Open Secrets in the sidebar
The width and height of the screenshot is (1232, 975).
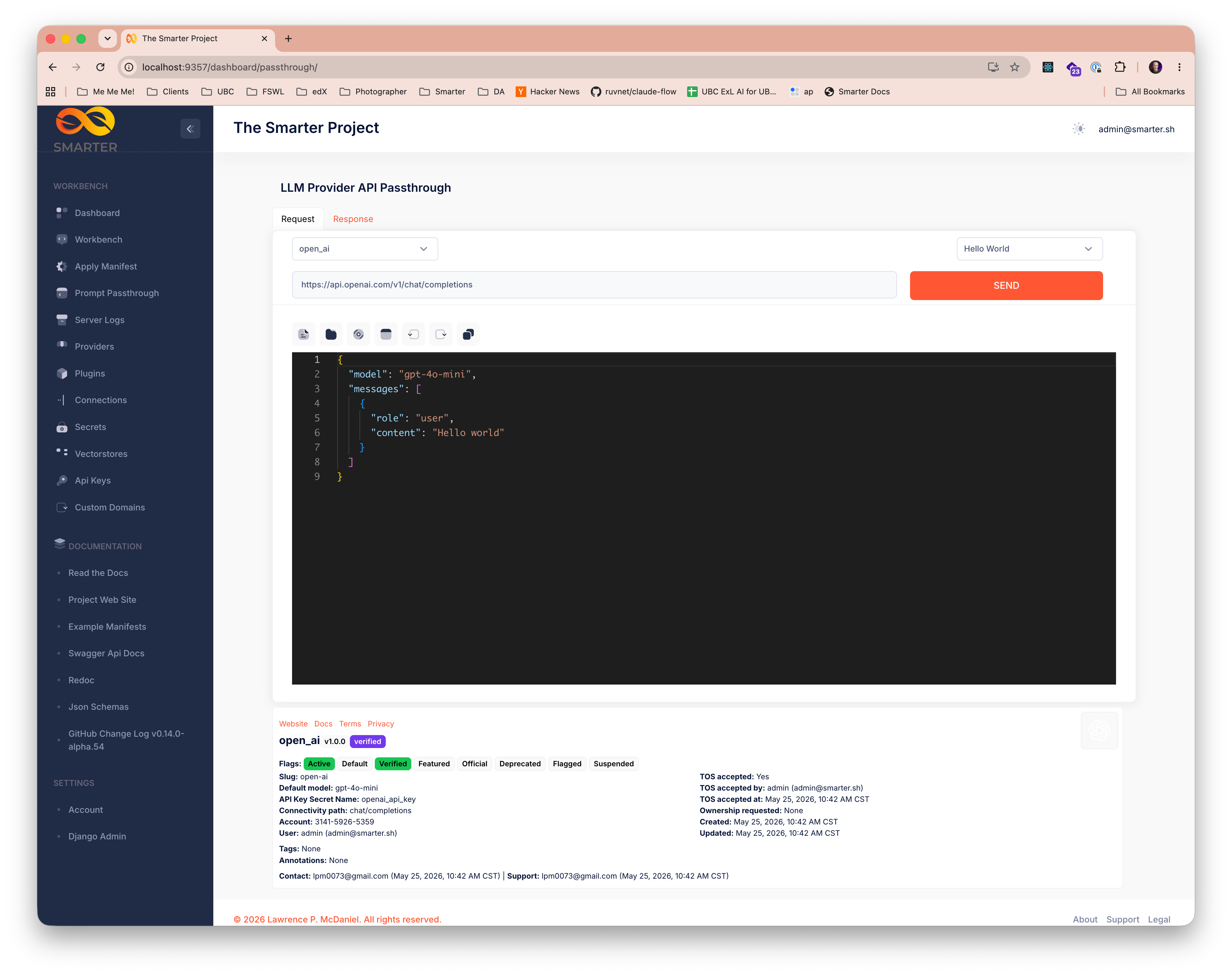pyautogui.click(x=90, y=427)
